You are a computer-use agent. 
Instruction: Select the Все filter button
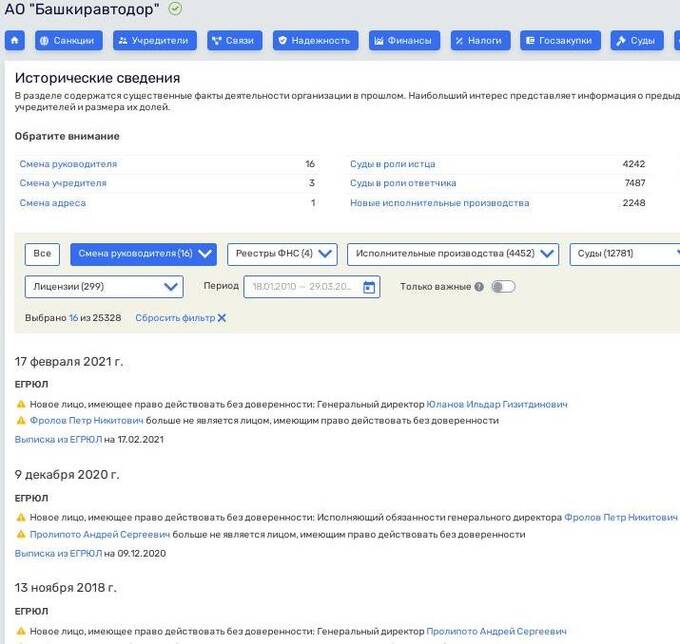(x=42, y=254)
